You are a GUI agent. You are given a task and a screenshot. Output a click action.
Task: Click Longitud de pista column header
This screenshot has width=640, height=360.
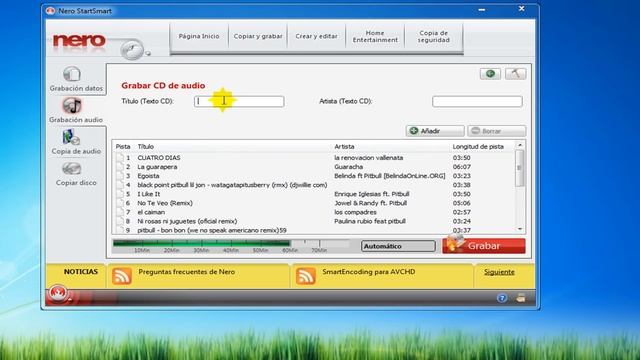[478, 147]
